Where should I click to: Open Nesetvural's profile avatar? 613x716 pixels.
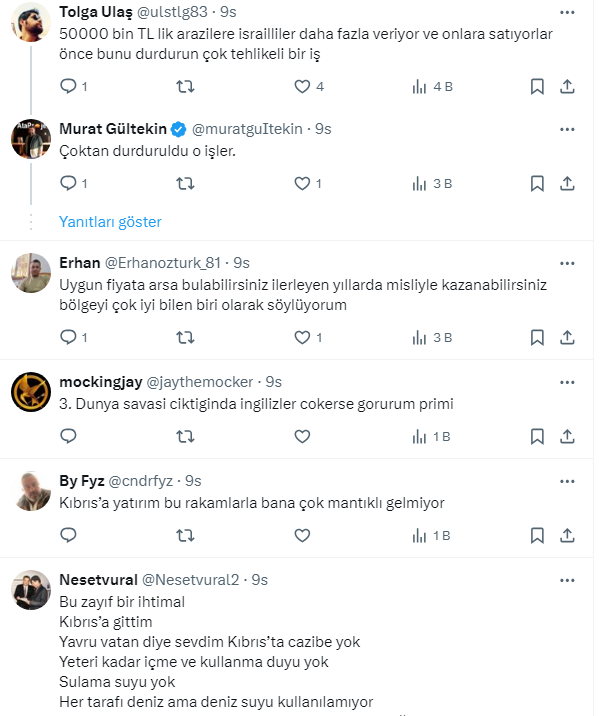[x=31, y=590]
